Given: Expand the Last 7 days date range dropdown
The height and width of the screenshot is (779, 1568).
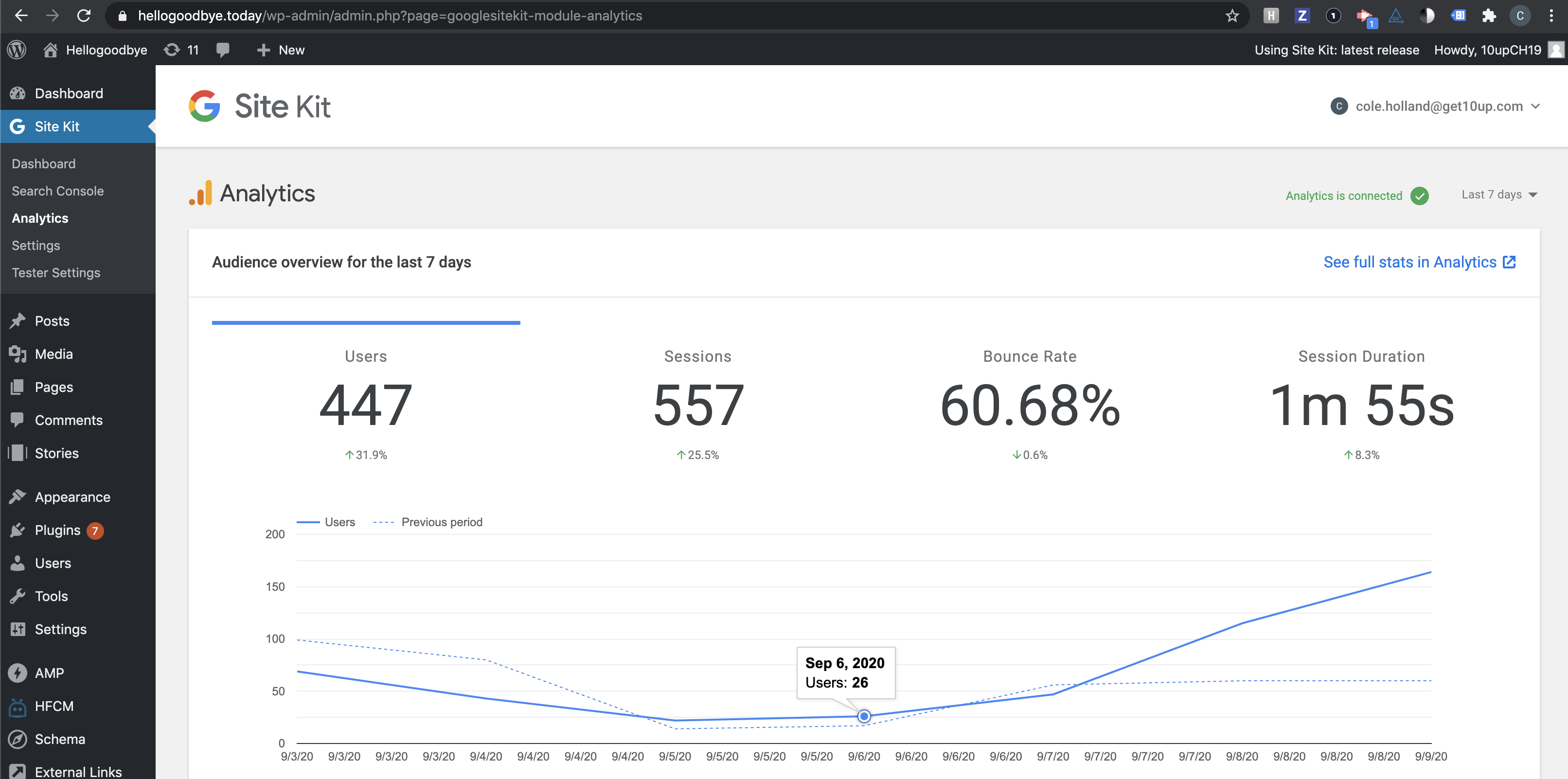Looking at the screenshot, I should (x=1498, y=195).
